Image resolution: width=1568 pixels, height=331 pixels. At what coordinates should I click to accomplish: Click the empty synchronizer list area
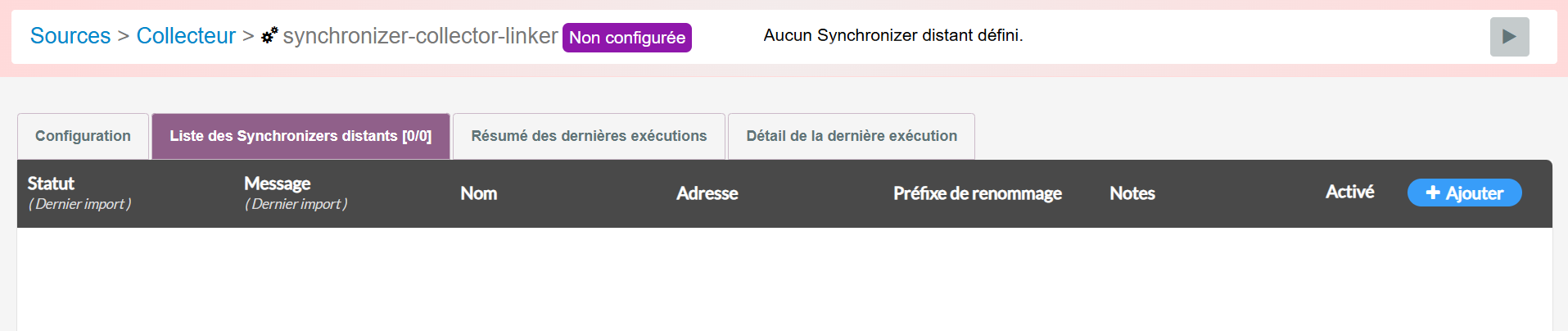click(784, 279)
